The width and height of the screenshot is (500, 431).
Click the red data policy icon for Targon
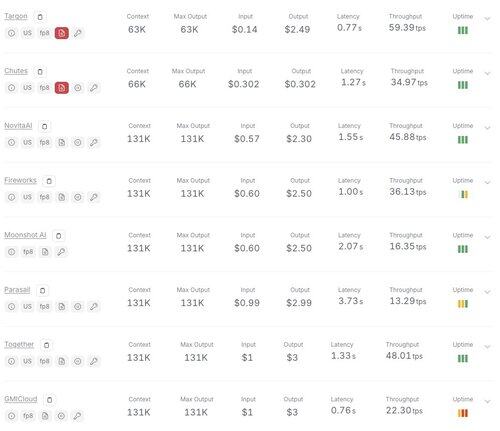pyautogui.click(x=62, y=33)
